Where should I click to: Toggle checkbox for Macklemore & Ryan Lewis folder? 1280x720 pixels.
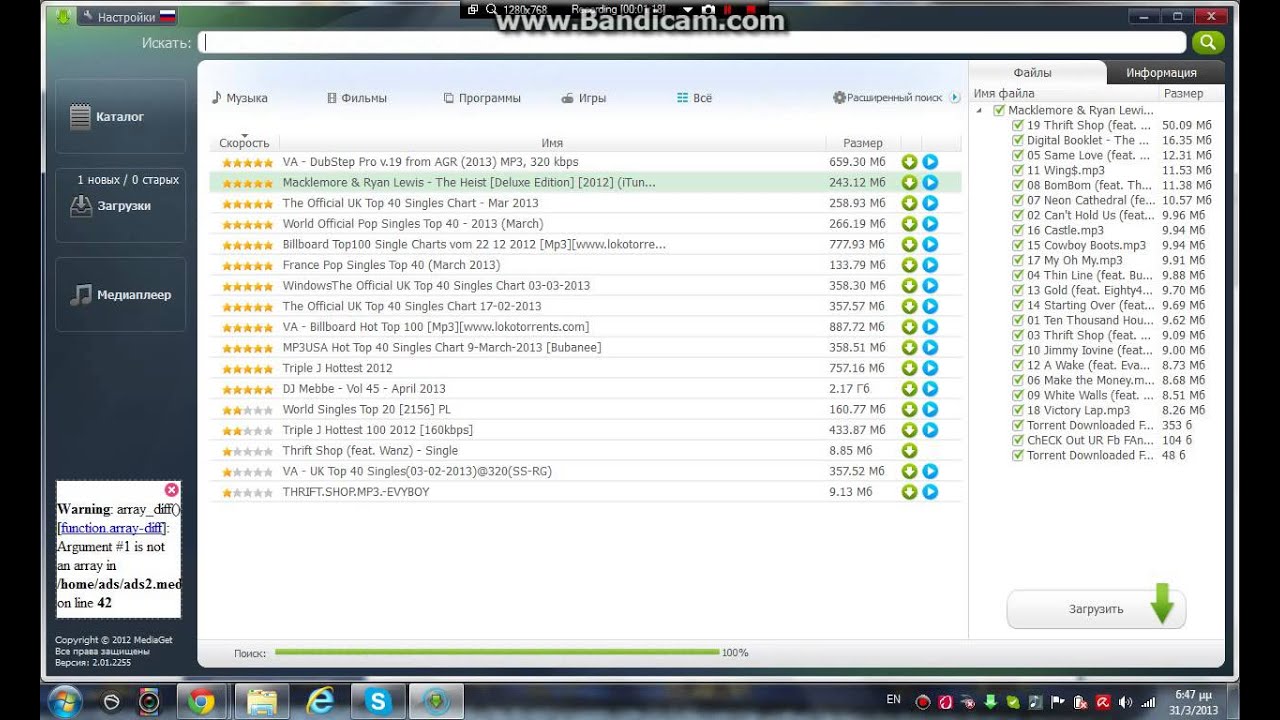coord(999,111)
